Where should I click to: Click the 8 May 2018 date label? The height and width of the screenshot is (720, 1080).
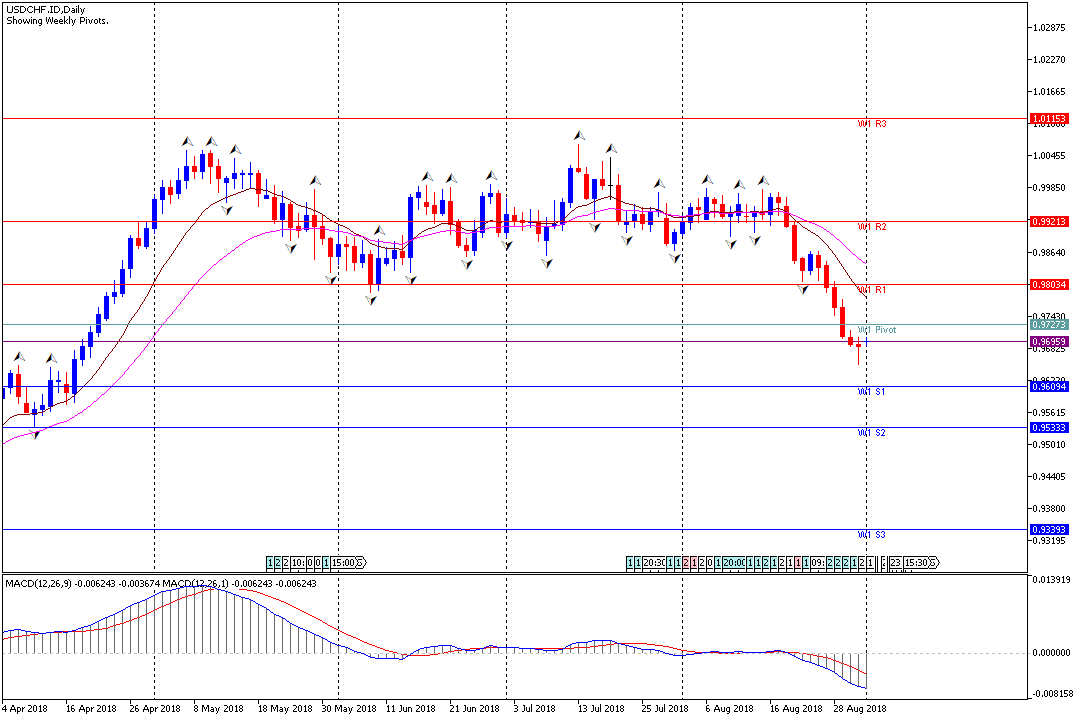(218, 708)
